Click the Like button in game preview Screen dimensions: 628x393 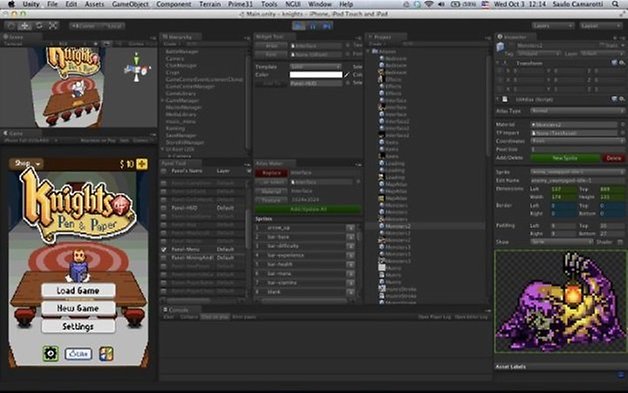click(78, 354)
